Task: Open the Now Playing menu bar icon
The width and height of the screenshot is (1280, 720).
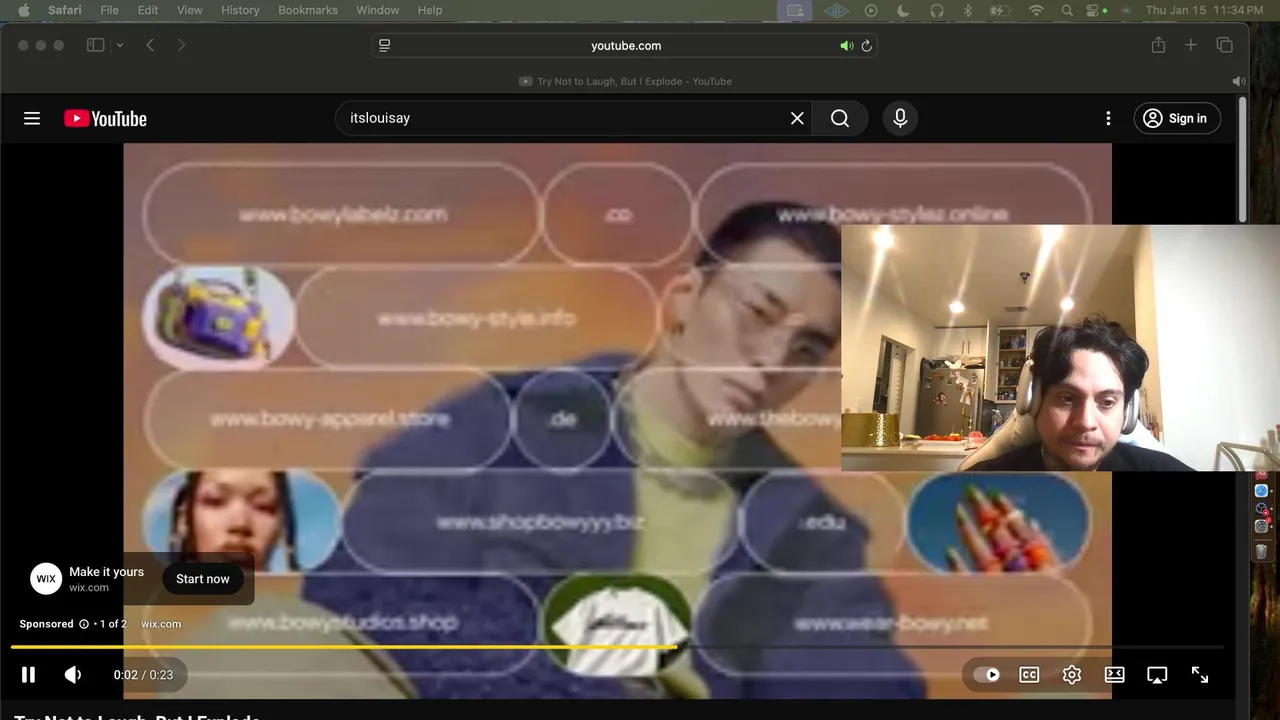Action: click(871, 10)
